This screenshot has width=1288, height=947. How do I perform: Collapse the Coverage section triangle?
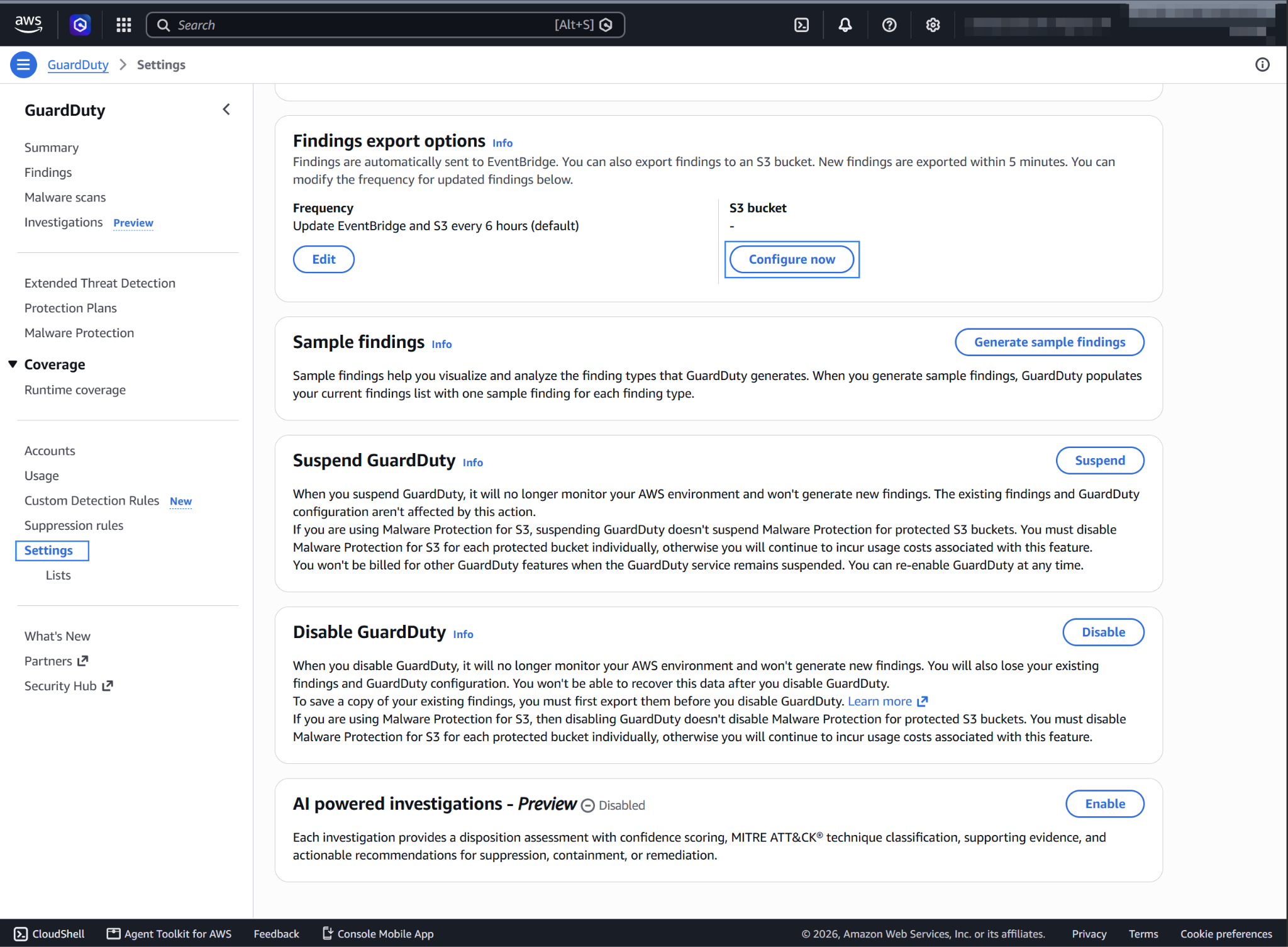coord(13,364)
